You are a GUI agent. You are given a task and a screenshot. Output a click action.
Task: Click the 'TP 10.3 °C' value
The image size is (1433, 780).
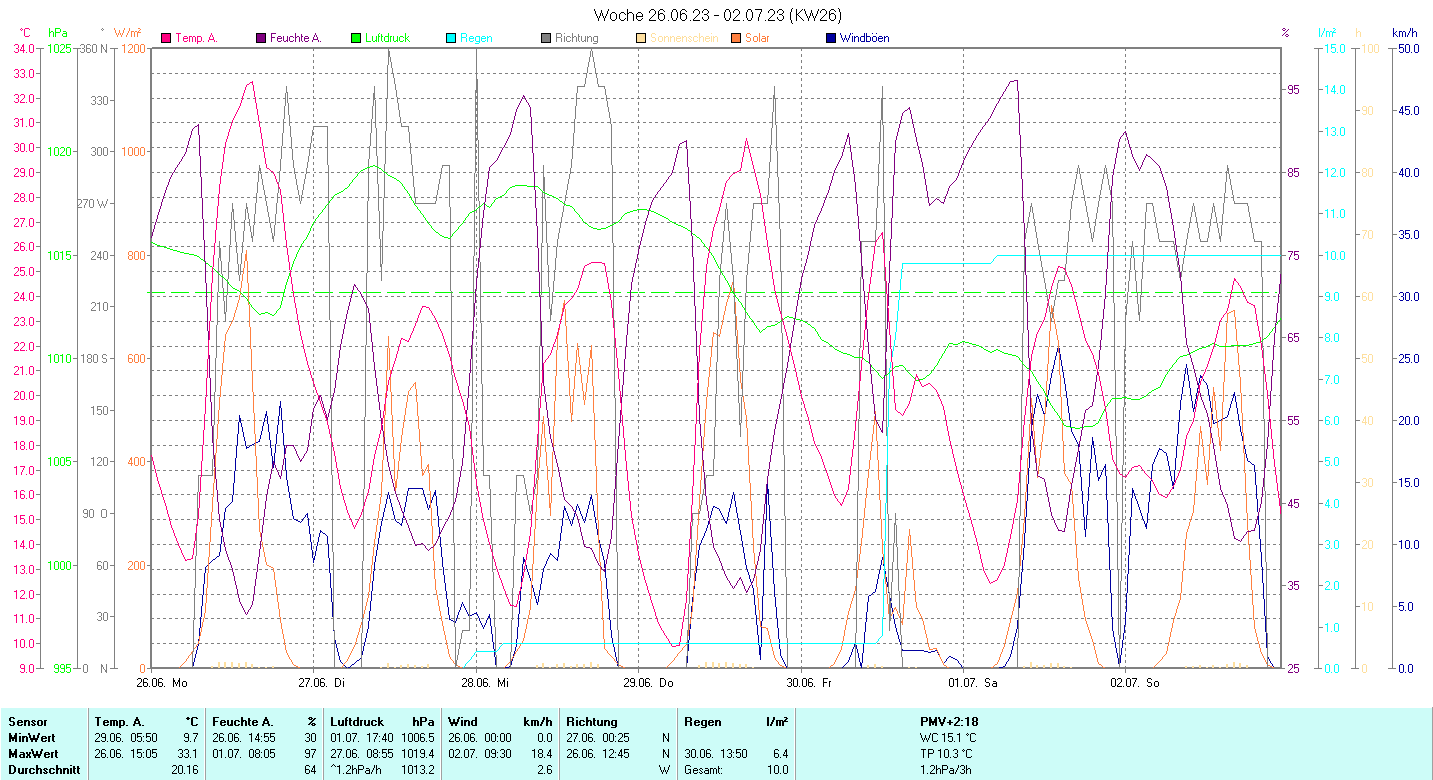tap(946, 753)
